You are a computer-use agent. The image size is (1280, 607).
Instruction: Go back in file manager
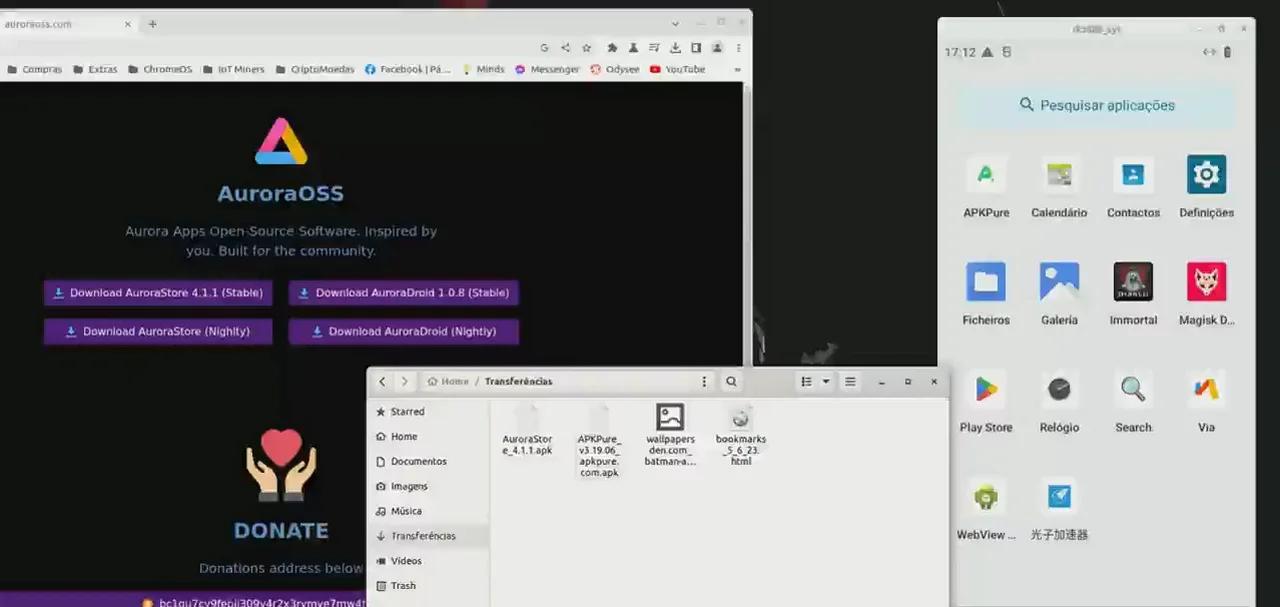(x=382, y=381)
